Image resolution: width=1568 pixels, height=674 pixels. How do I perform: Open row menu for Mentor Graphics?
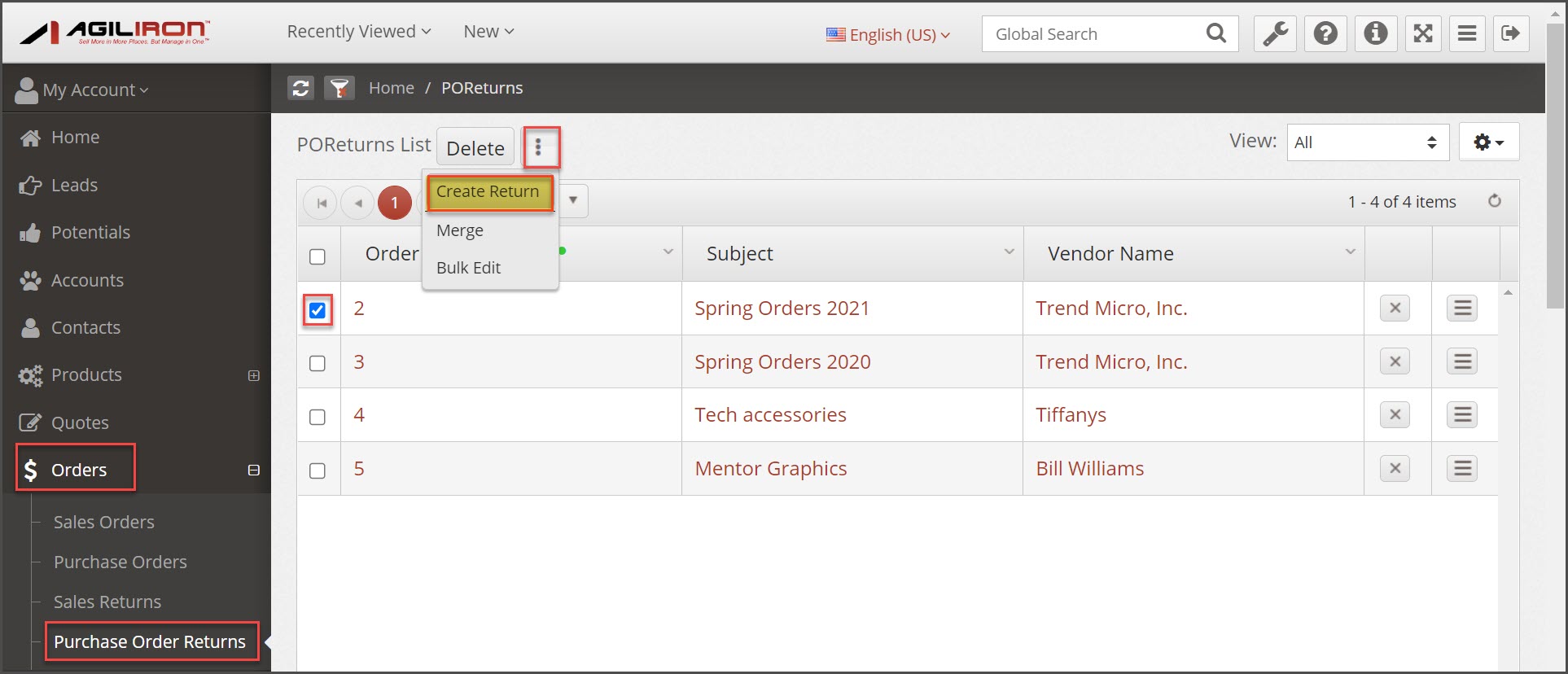(x=1462, y=469)
